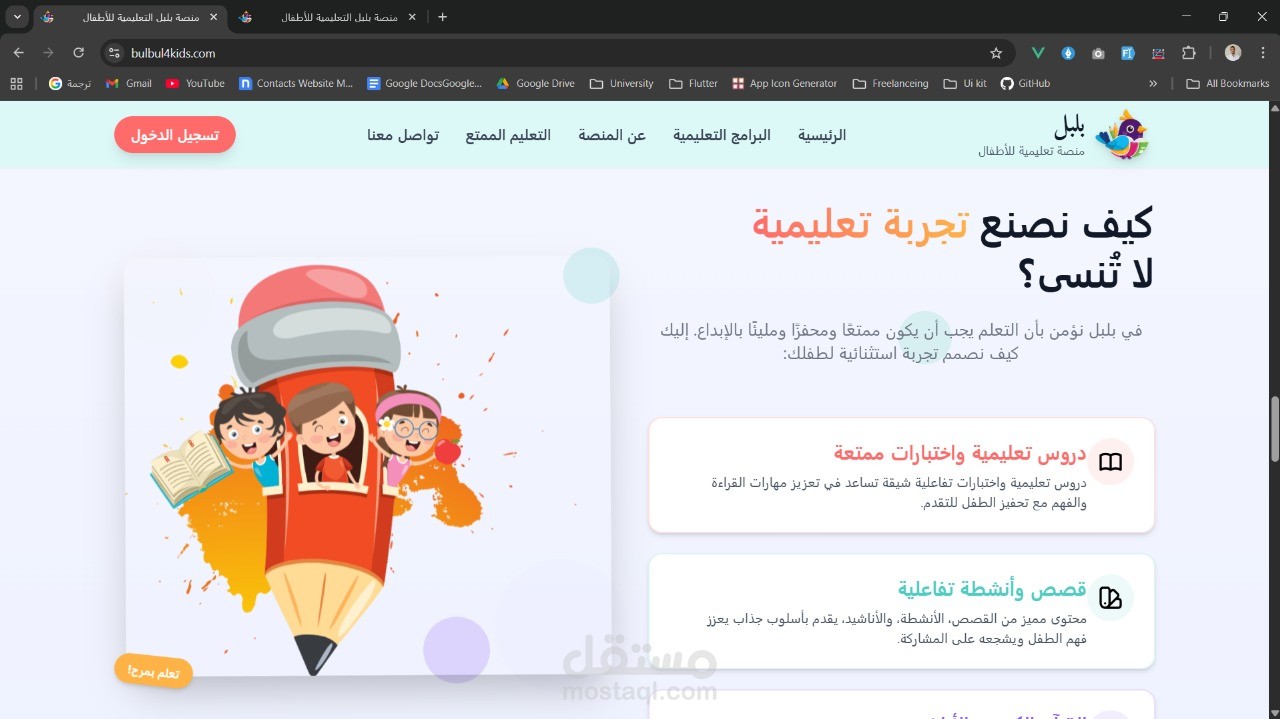
Task: Open the tab search dropdown arrow
Action: coord(17,17)
